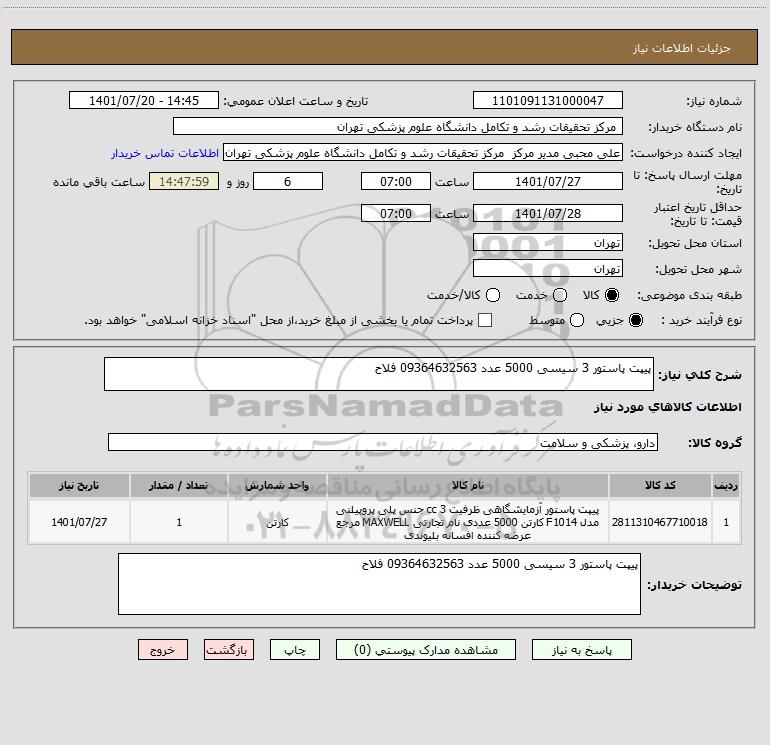Click the ردیف column header
Viewport: 770px width, 745px height.
coord(726,485)
